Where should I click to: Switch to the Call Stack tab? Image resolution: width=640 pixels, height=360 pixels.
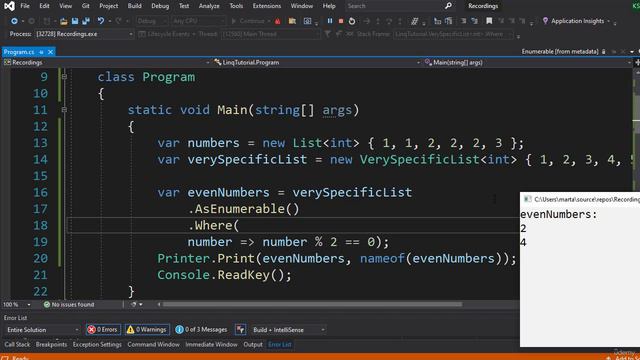[x=17, y=344]
